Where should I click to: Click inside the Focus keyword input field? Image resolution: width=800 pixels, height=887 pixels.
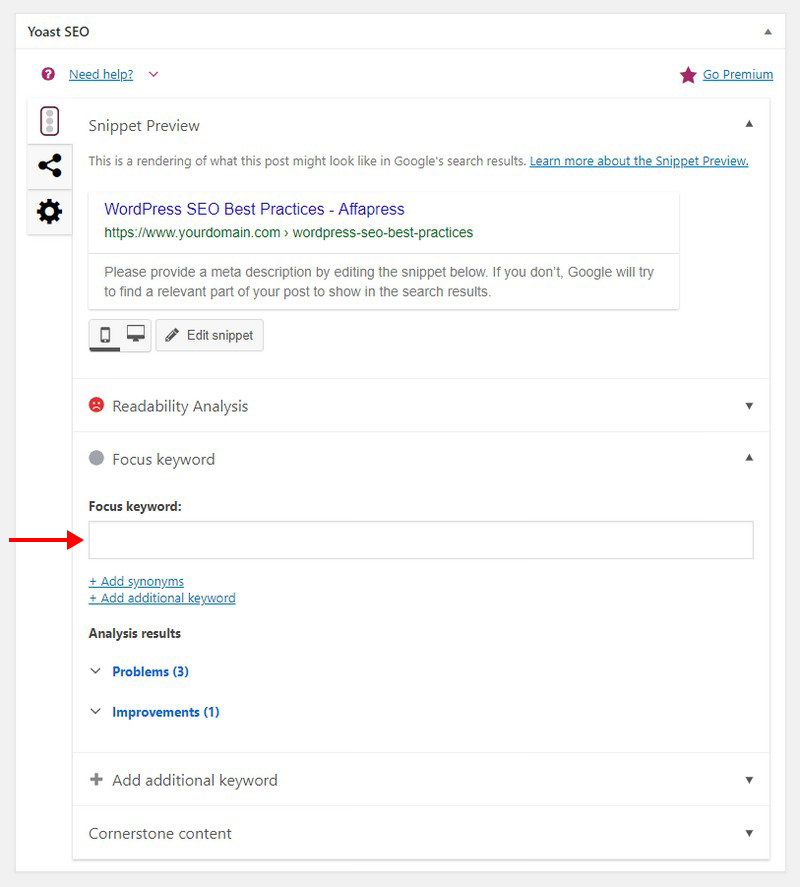[420, 540]
